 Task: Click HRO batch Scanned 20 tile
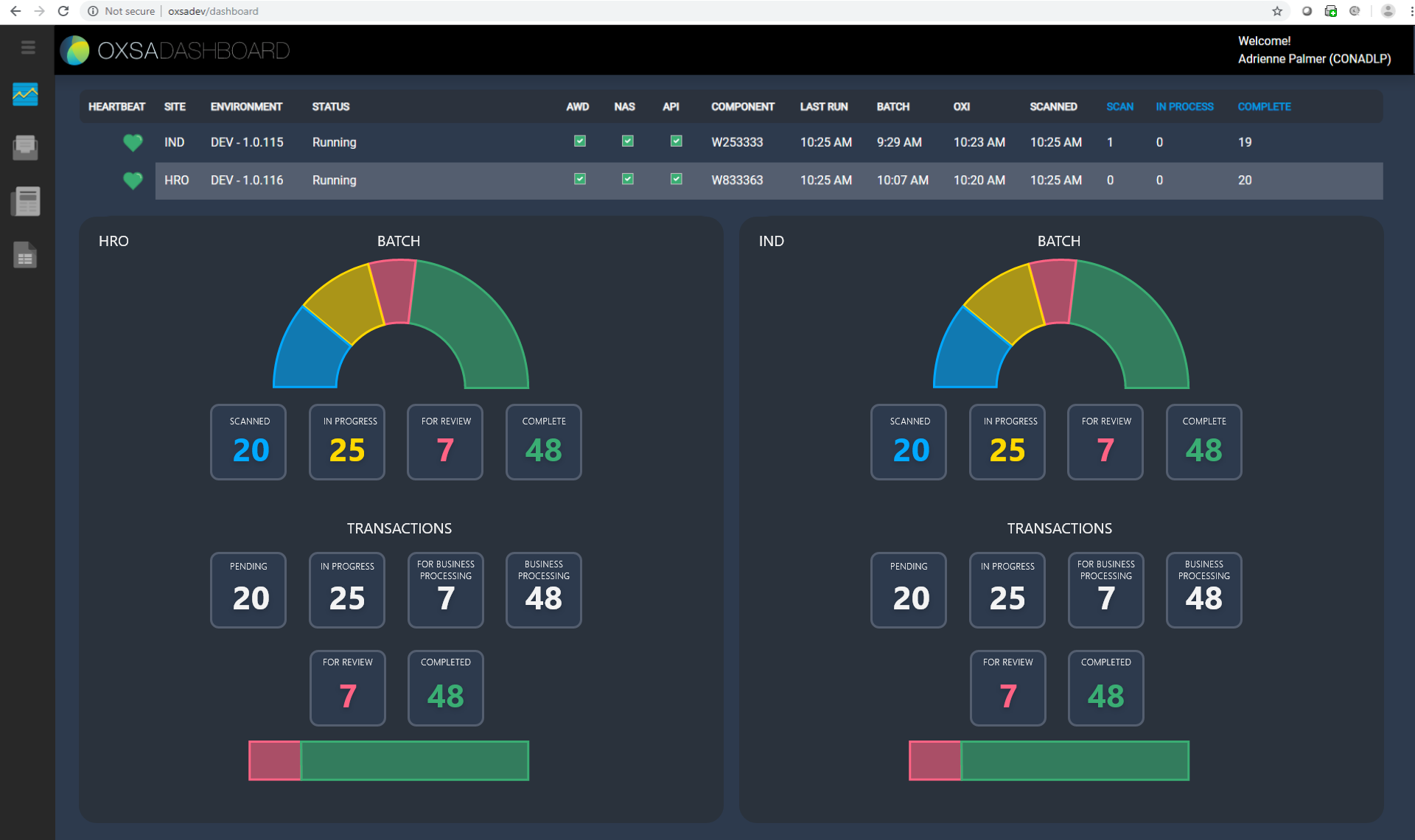point(249,442)
